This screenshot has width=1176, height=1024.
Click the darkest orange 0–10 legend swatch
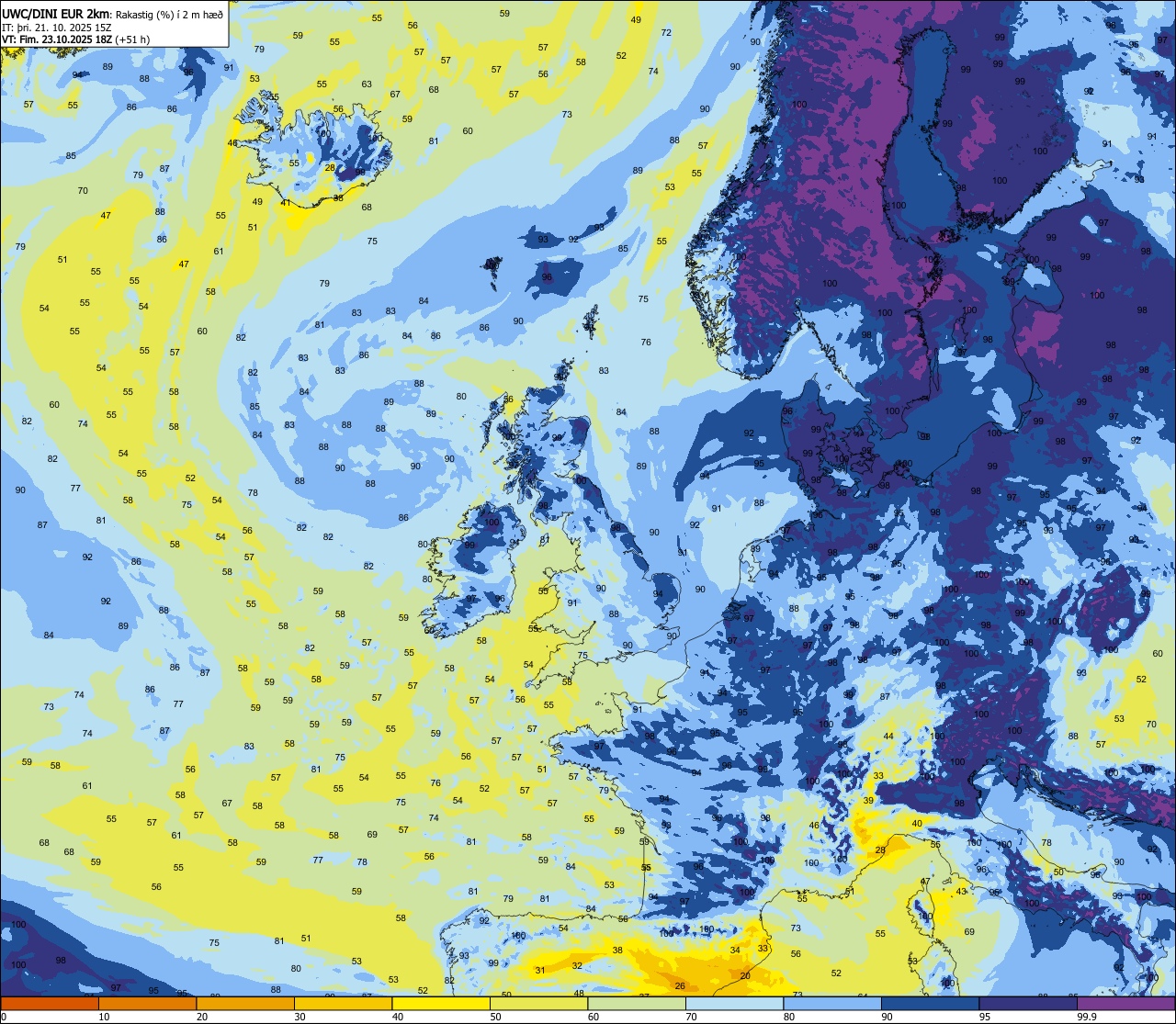[x=50, y=1003]
